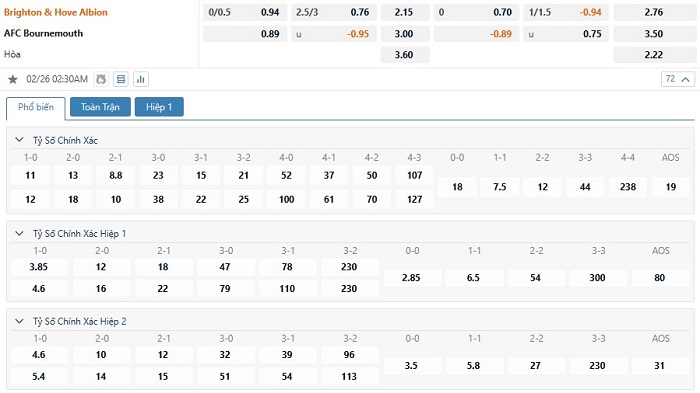This screenshot has width=700, height=393.
Task: Open Brighton & Hove Albion team link
Action: pos(56,12)
